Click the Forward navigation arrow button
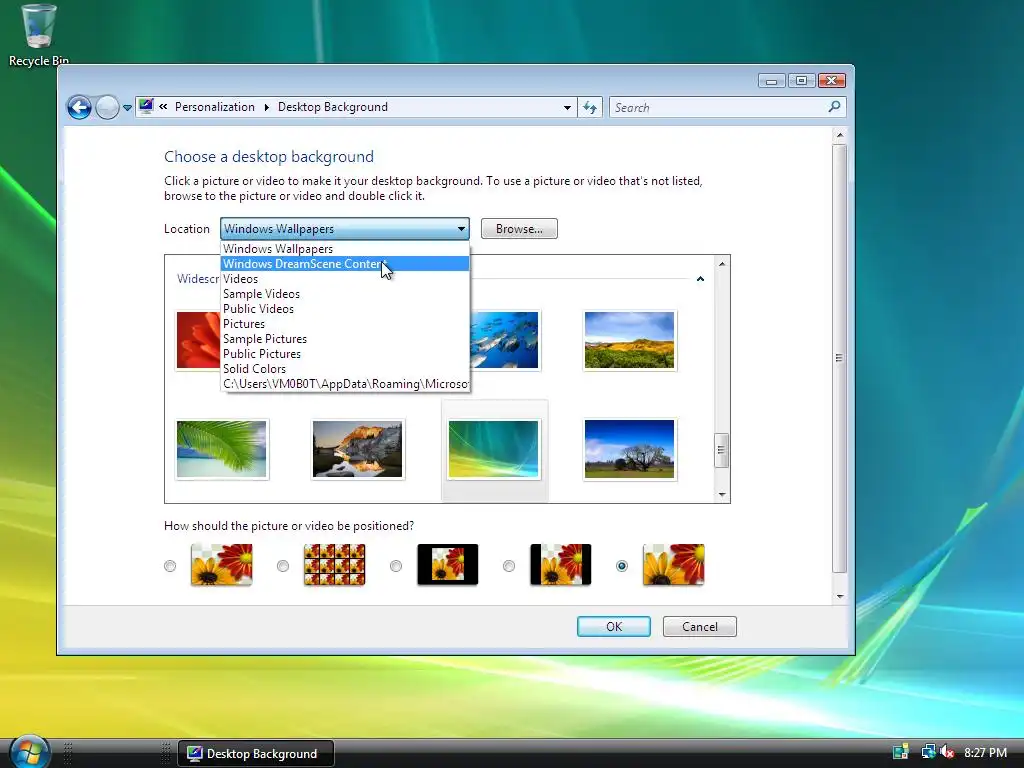This screenshot has height=768, width=1024. [x=107, y=107]
